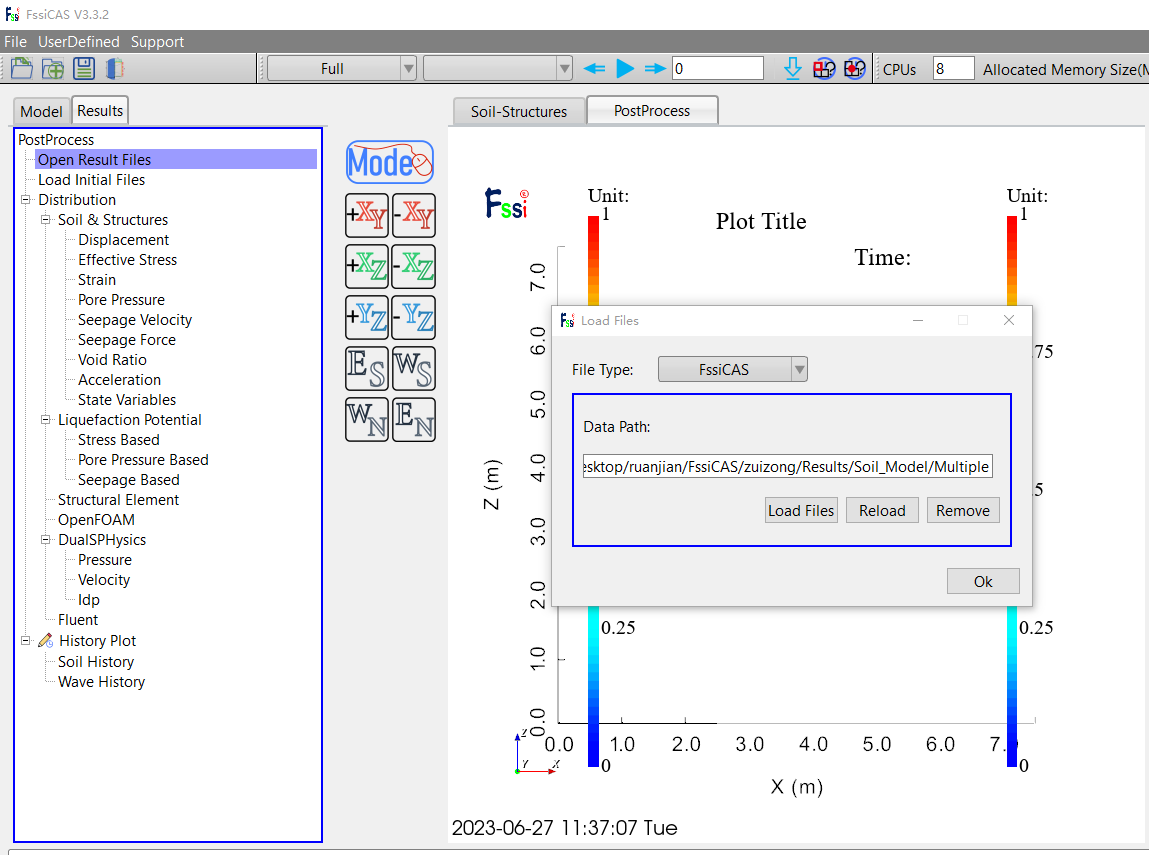
Task: Open the Full display mode dropdown
Action: [341, 68]
